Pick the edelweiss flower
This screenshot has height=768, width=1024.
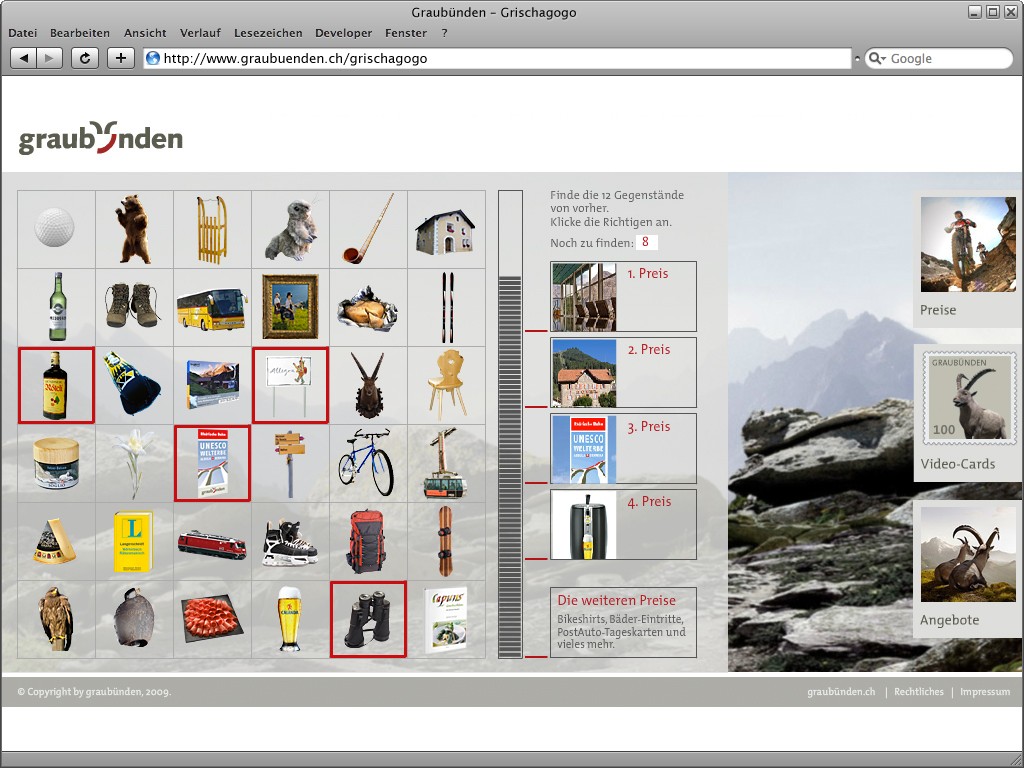coord(133,462)
